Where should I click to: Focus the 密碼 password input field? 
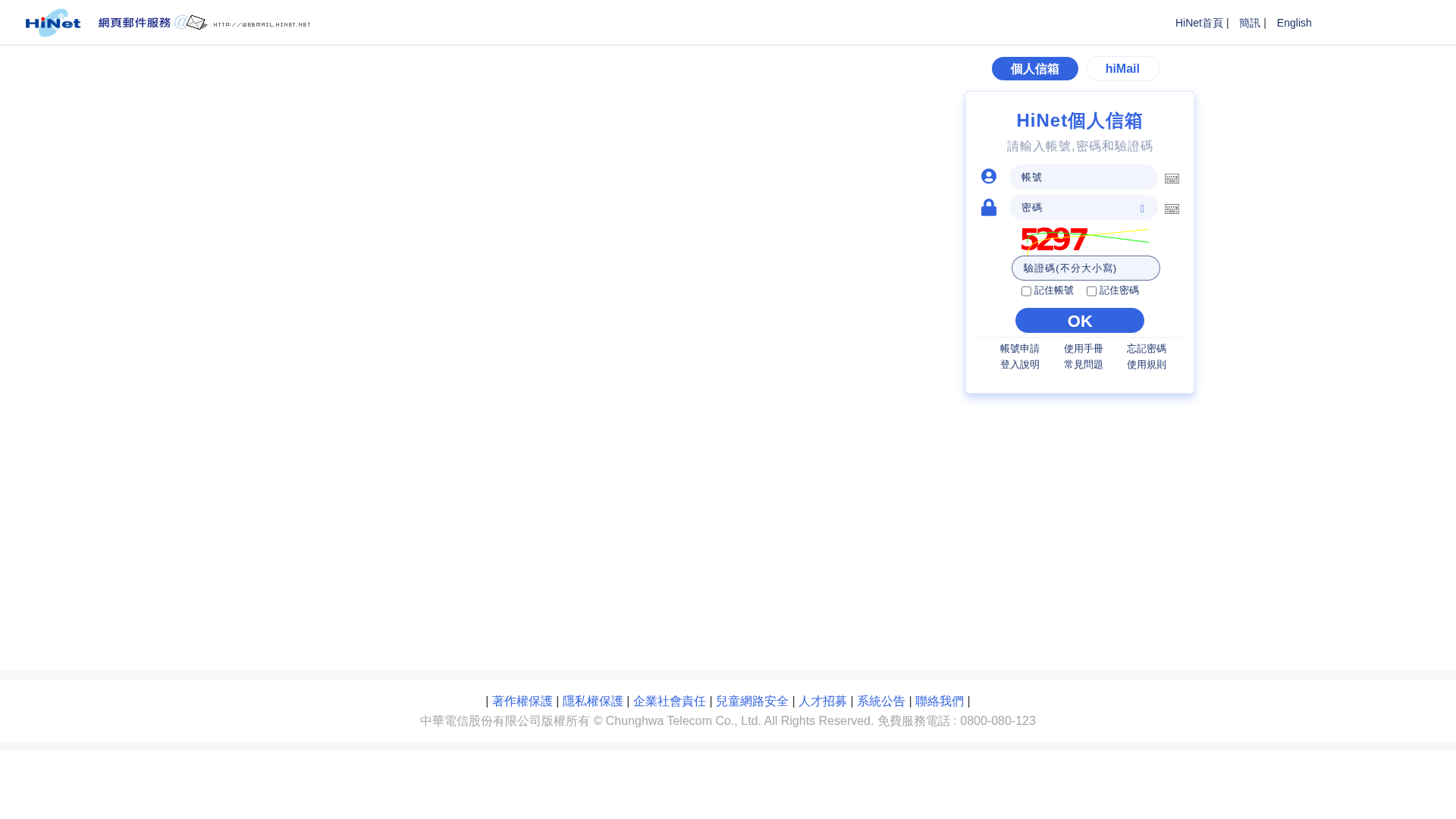[x=1083, y=208]
